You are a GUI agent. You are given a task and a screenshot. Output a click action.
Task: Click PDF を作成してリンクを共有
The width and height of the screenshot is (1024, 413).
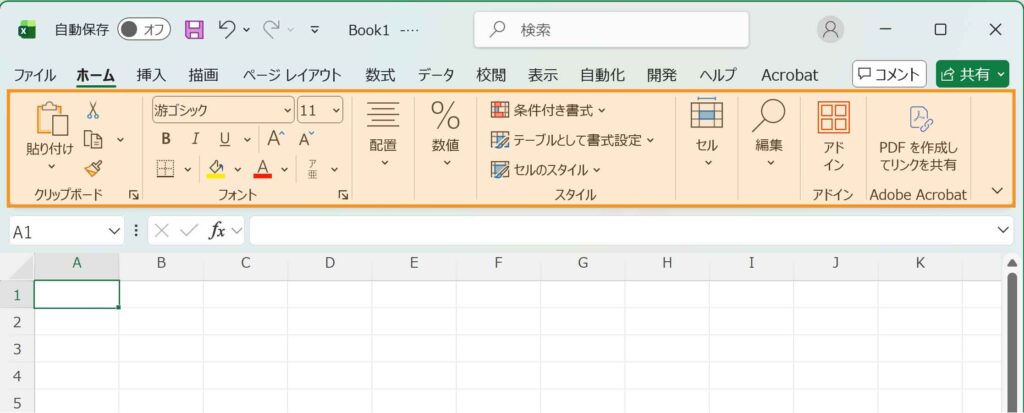click(x=918, y=139)
